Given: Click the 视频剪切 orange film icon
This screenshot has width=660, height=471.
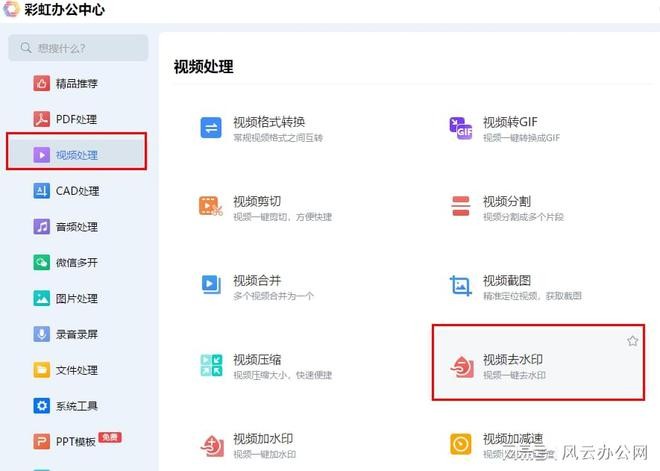Looking at the screenshot, I should (x=210, y=206).
